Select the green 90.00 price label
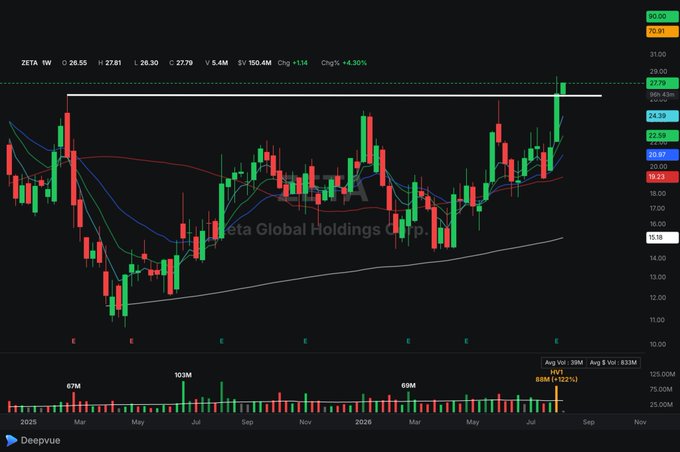Image resolution: width=680 pixels, height=452 pixels. 662,16
